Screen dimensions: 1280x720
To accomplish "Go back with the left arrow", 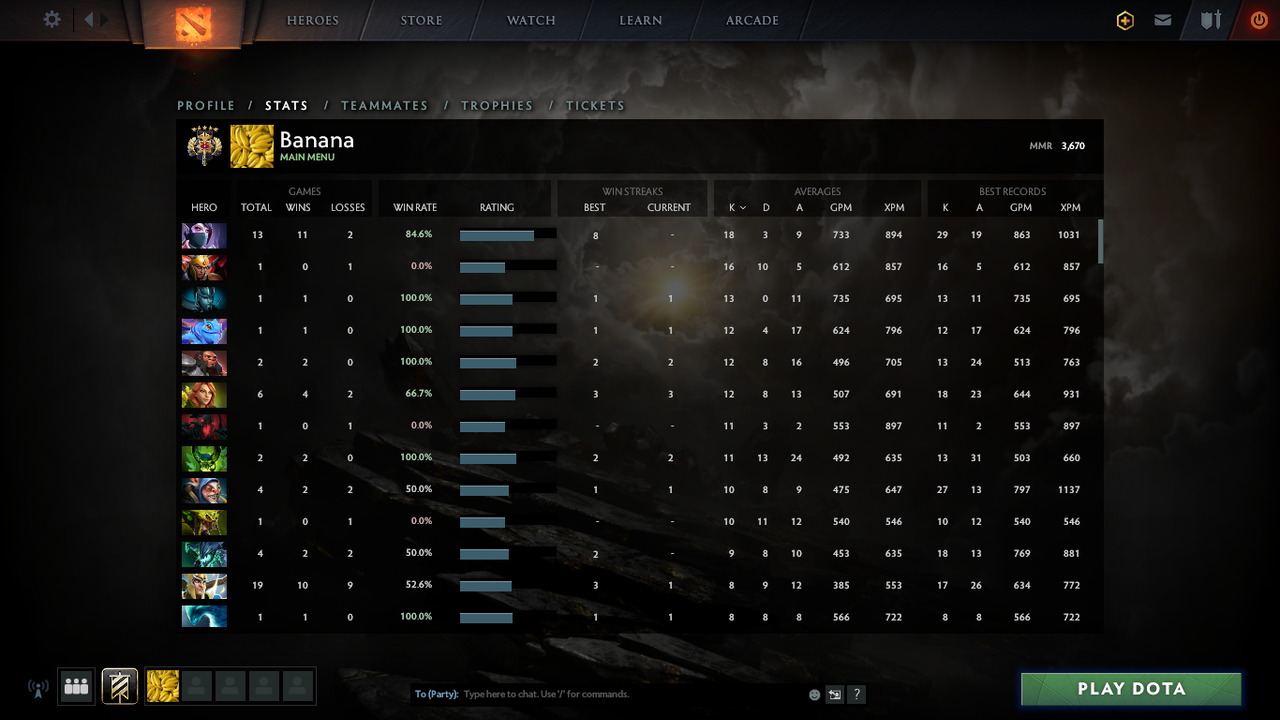I will pos(88,19).
